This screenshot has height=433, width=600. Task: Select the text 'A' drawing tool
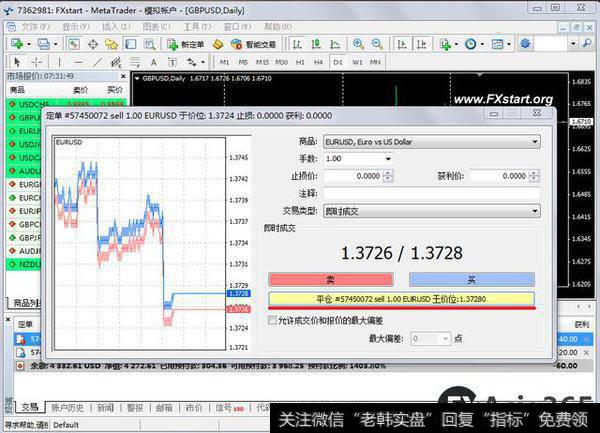tap(153, 62)
